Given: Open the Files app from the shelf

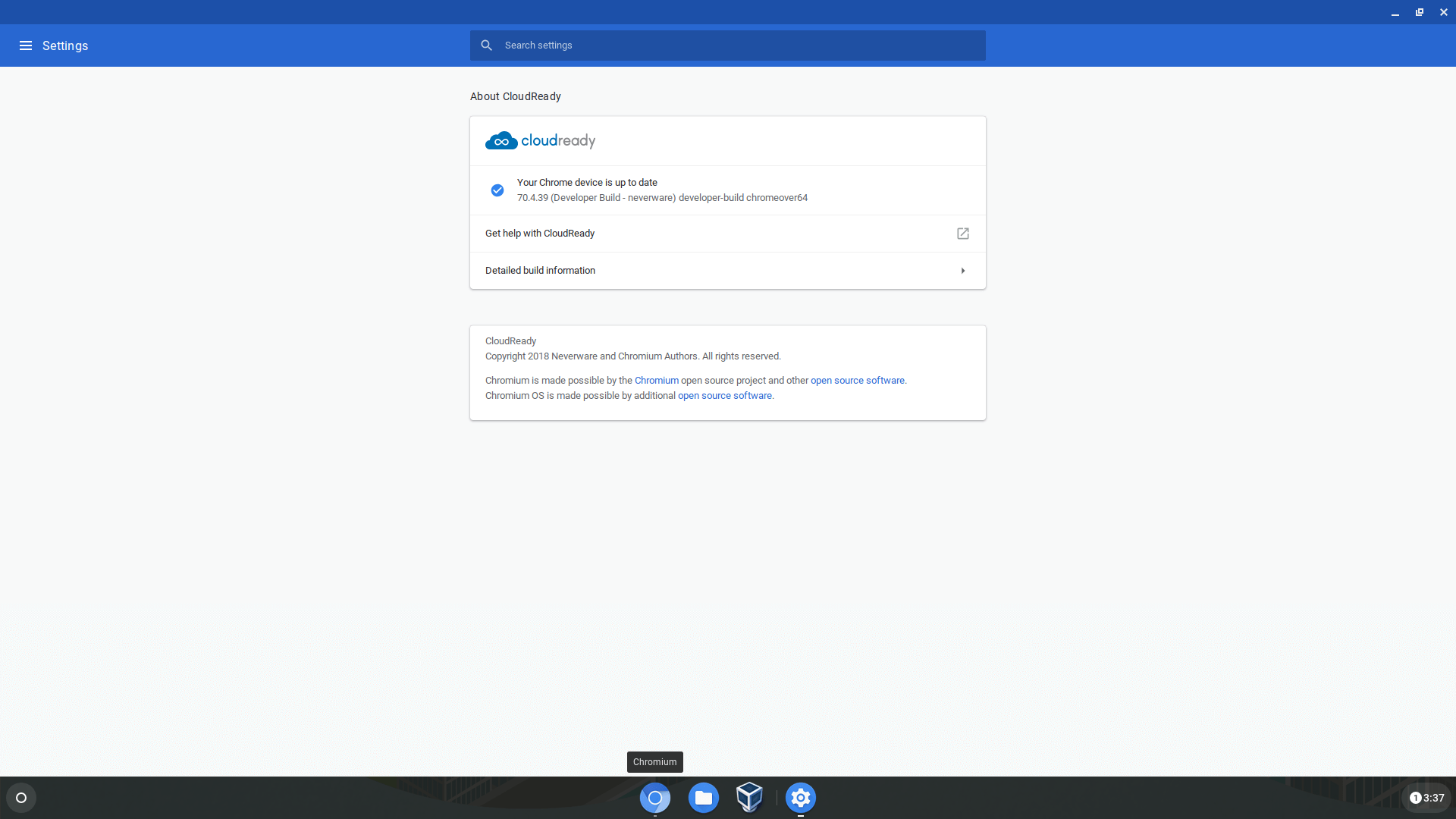Looking at the screenshot, I should [x=704, y=798].
